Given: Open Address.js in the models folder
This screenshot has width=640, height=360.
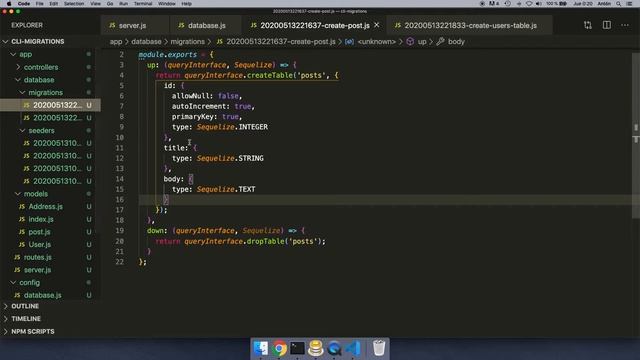Looking at the screenshot, I should point(50,206).
